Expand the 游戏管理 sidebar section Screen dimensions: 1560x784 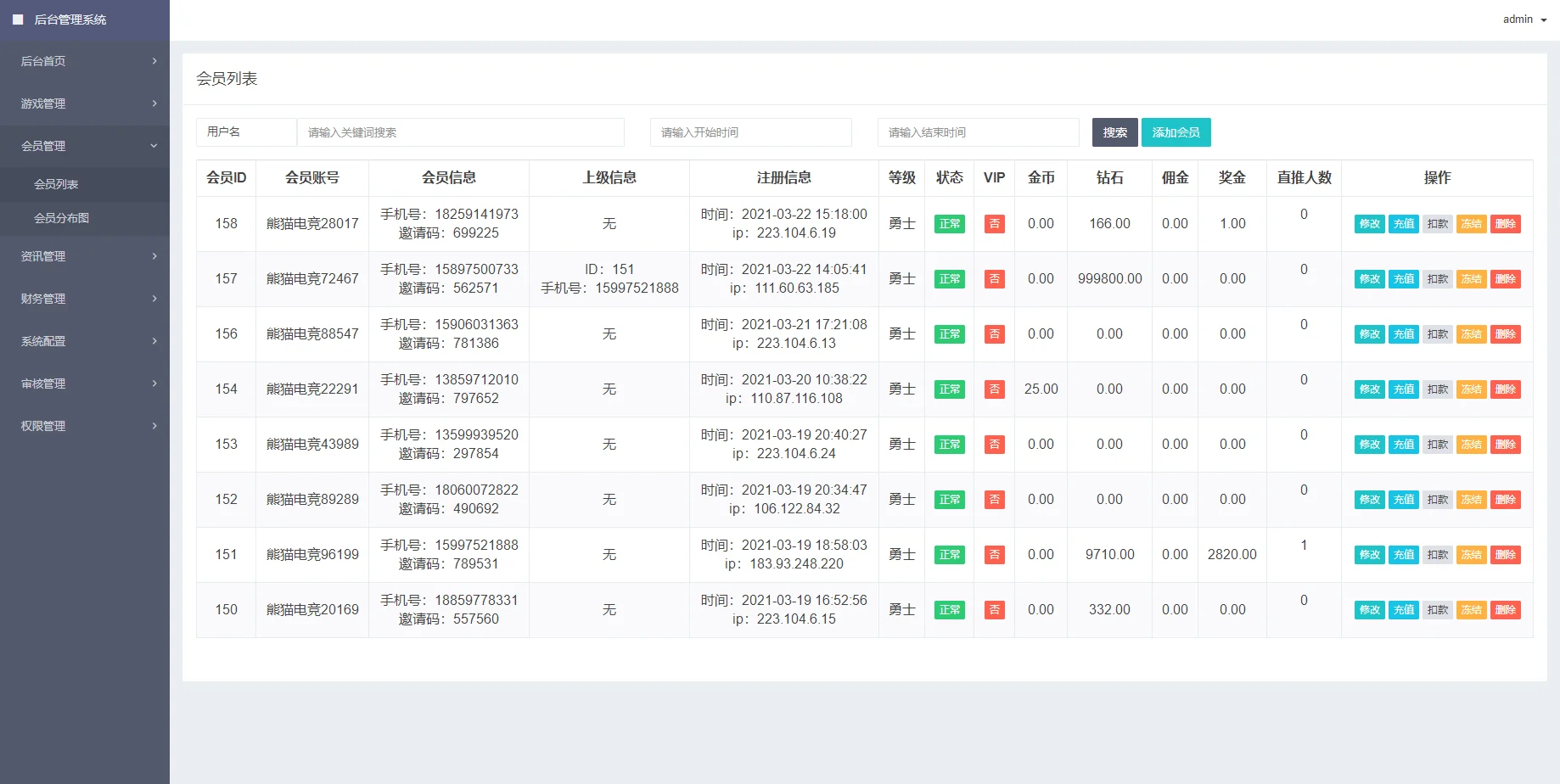[x=85, y=103]
